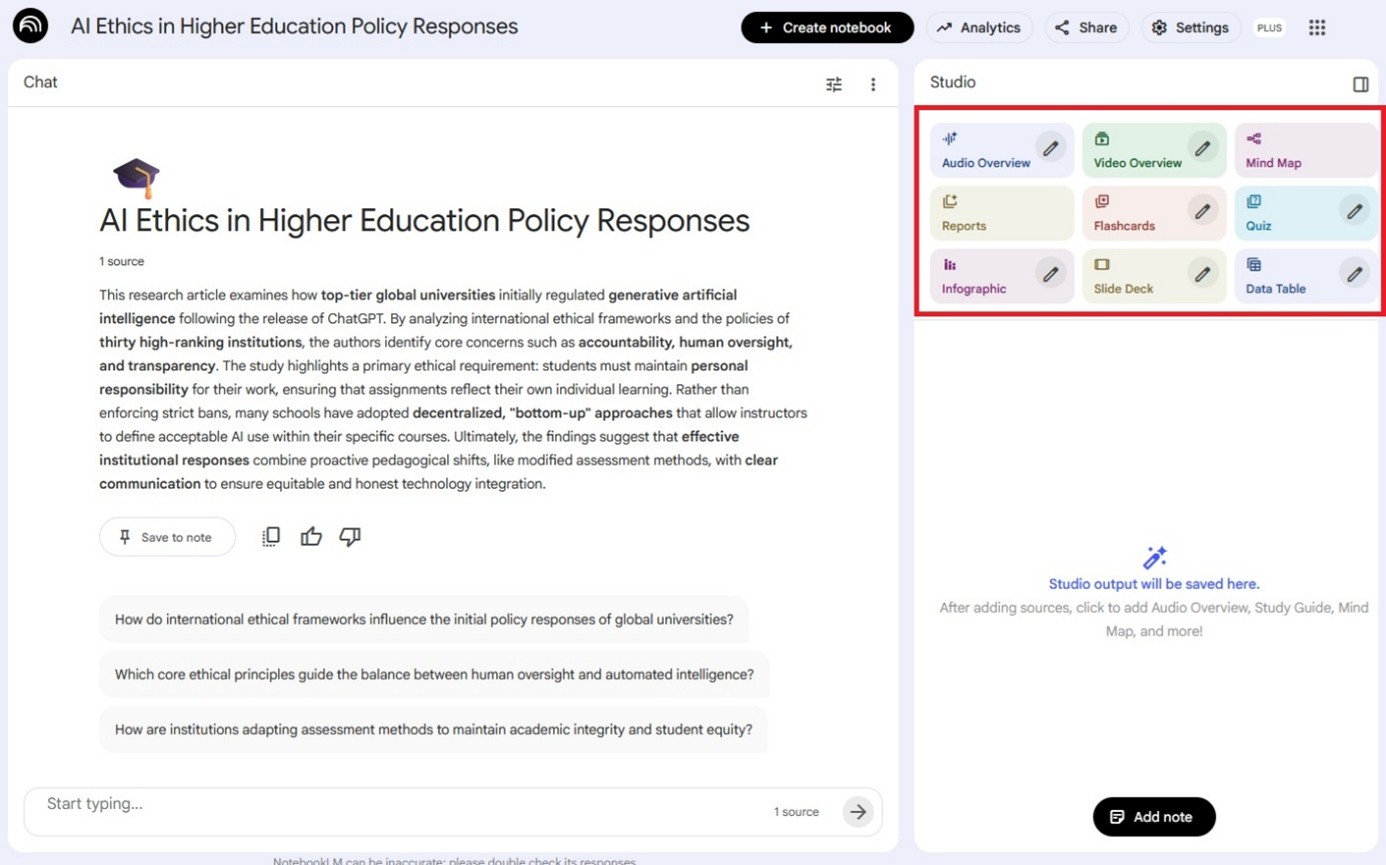The height and width of the screenshot is (865, 1386).
Task: Click the pencil icon on the Quiz tile
Action: pyautogui.click(x=1354, y=212)
